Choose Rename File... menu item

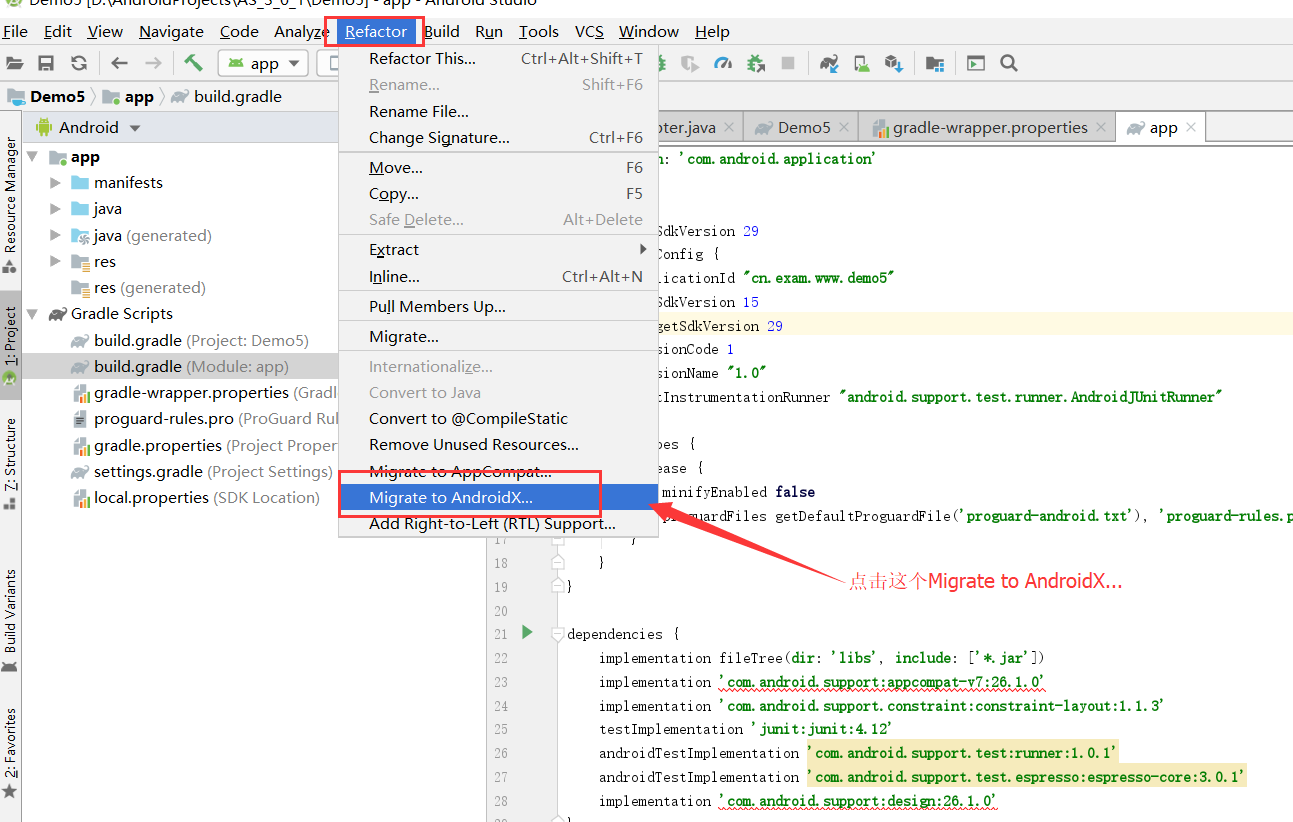498,111
